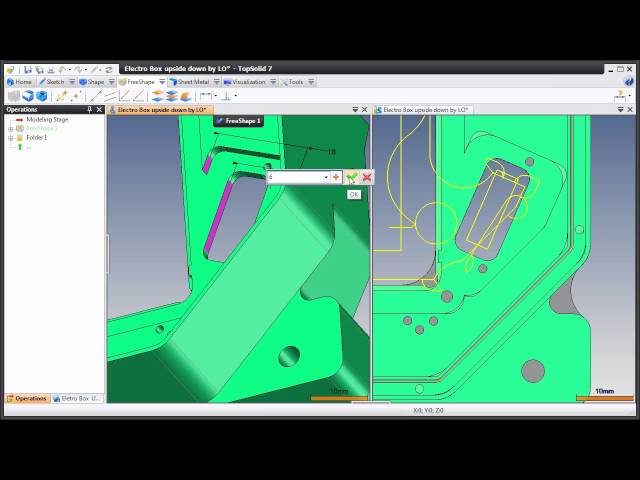Click the orange plus icon beside value field
This screenshot has width=640, height=480.
(336, 177)
